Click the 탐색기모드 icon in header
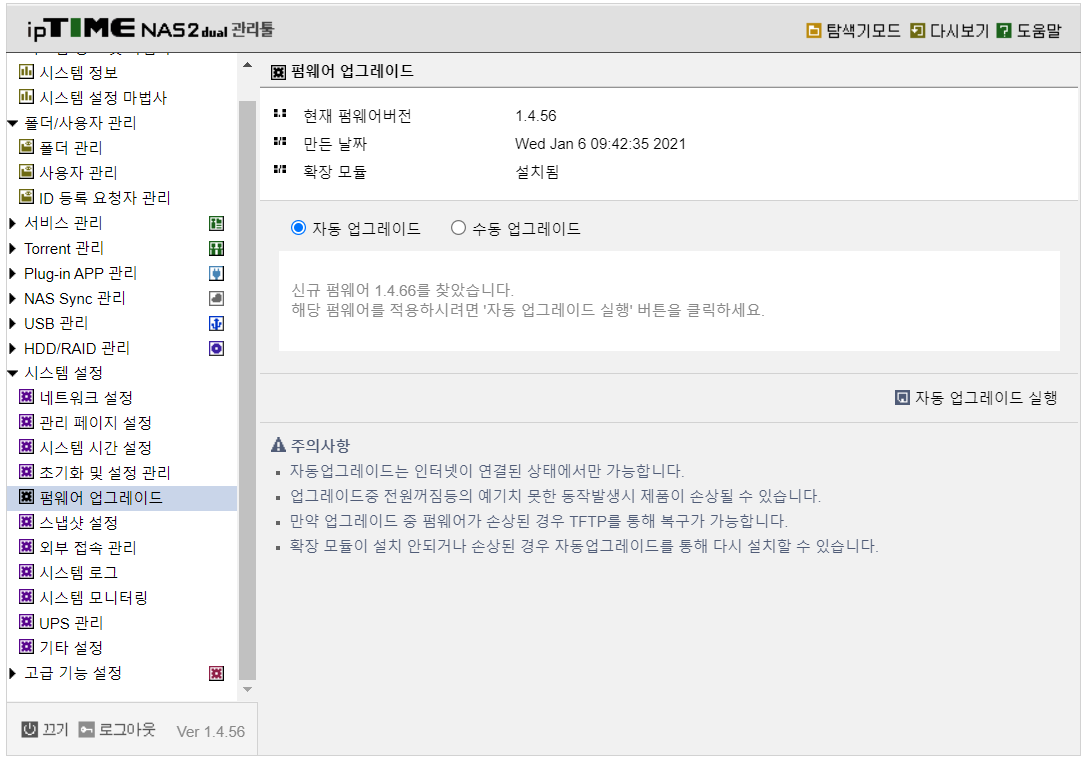 (x=813, y=31)
